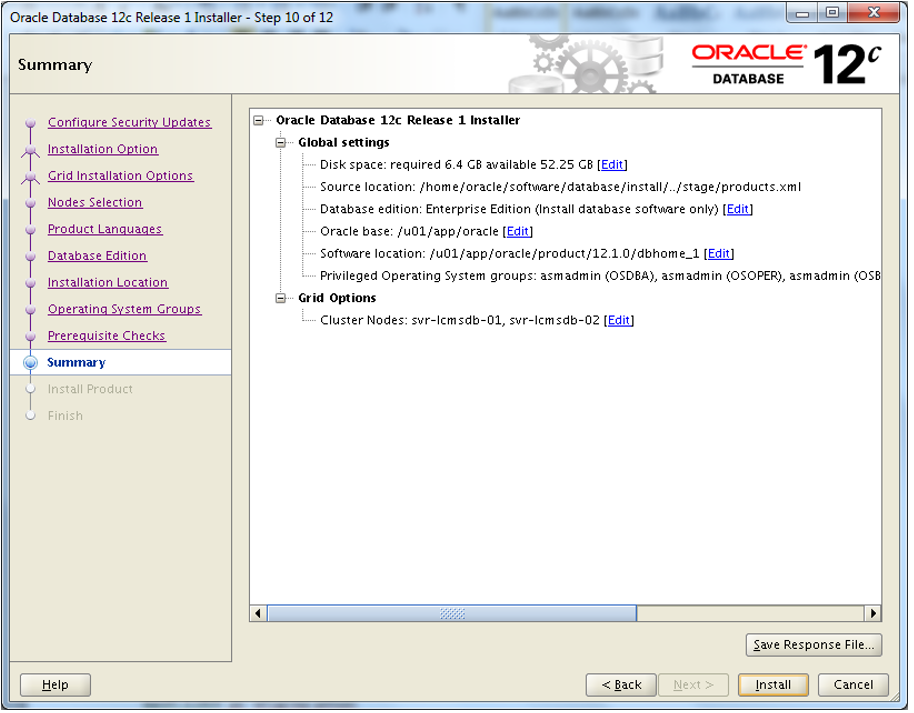
Task: Select the Source location row text
Action: tap(561, 187)
